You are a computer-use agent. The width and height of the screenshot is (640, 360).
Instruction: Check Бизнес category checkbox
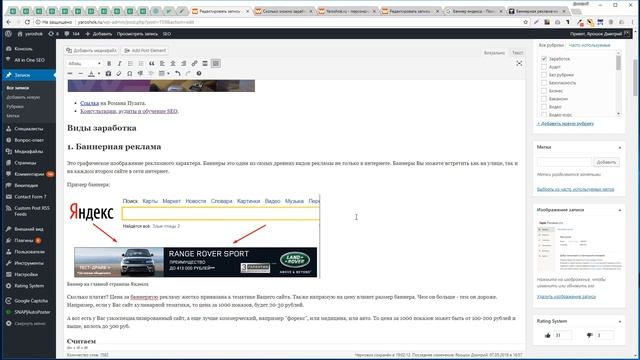click(x=544, y=91)
